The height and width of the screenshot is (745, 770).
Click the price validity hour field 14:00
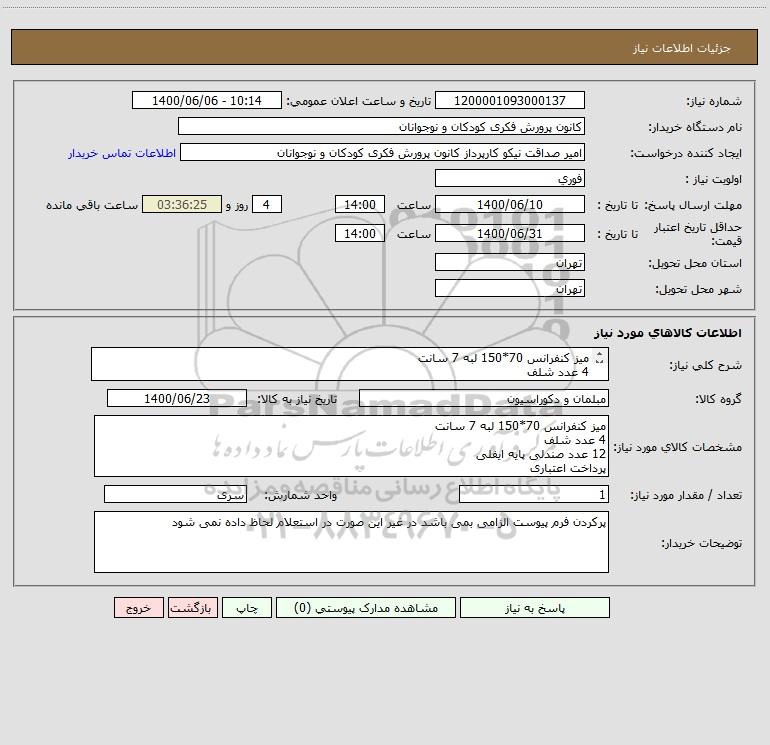click(x=359, y=233)
